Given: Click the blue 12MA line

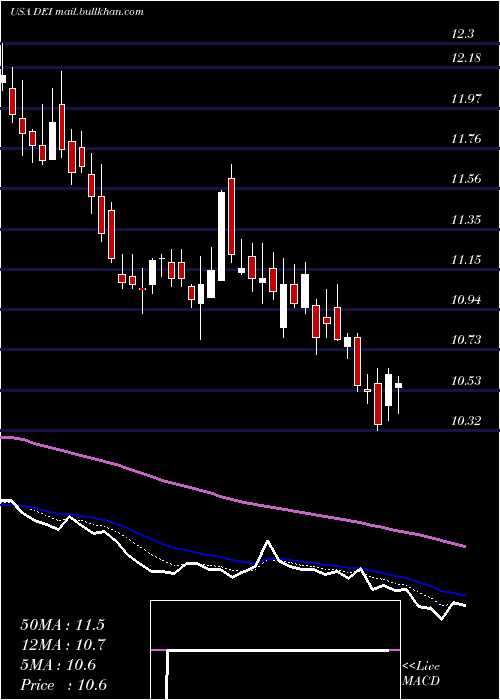Looking at the screenshot, I should coord(232,558).
